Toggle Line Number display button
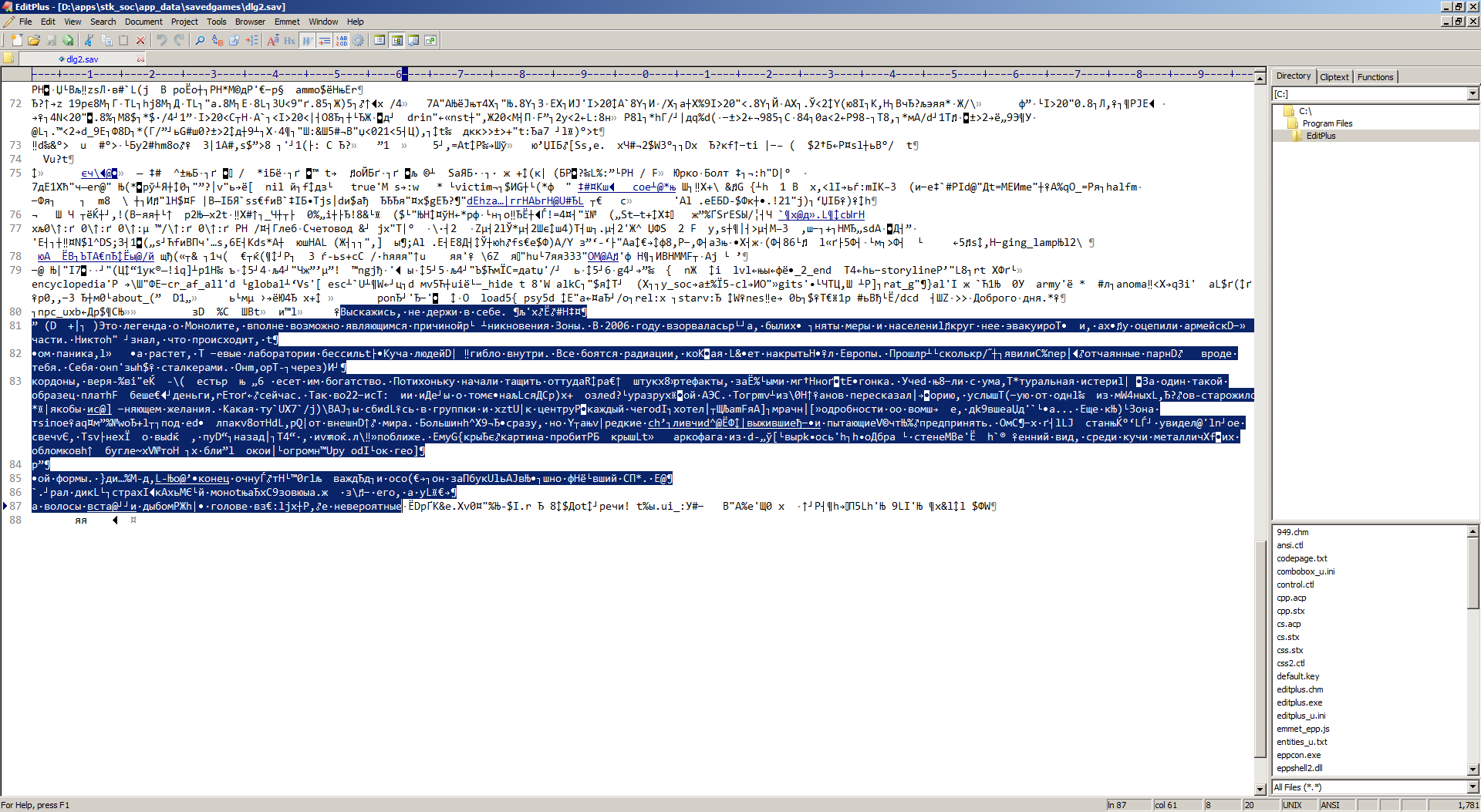1481x812 pixels. (342, 40)
